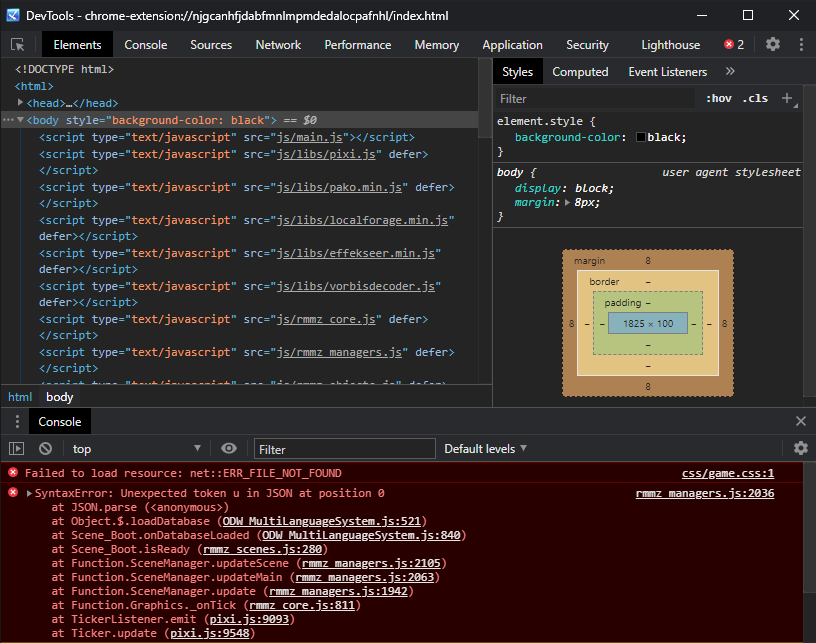The image size is (816, 643).
Task: Open the rmmz_managers.js:2063 link
Action: [x=364, y=577]
